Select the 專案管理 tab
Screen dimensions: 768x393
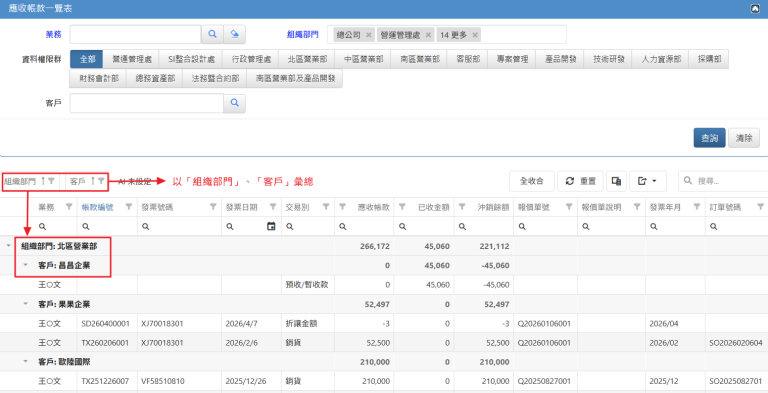[x=512, y=59]
